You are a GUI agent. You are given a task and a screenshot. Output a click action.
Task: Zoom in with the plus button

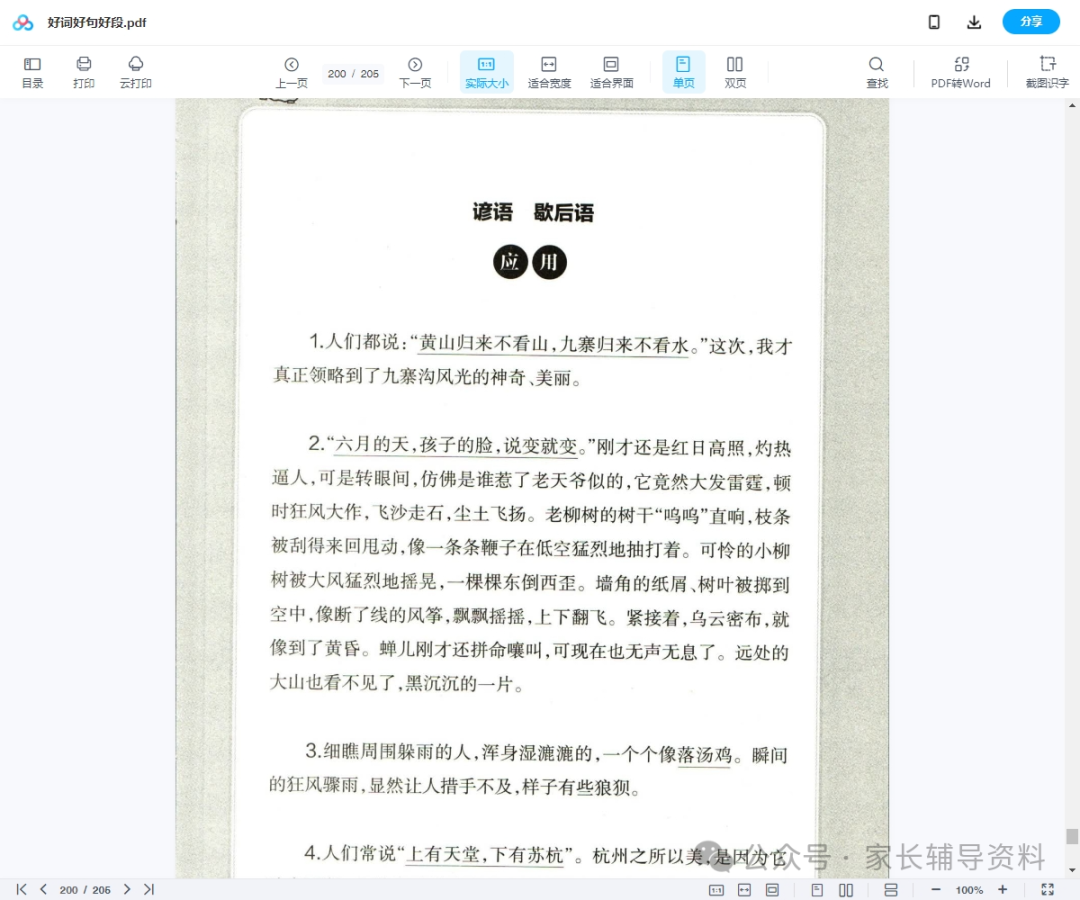(x=1003, y=890)
